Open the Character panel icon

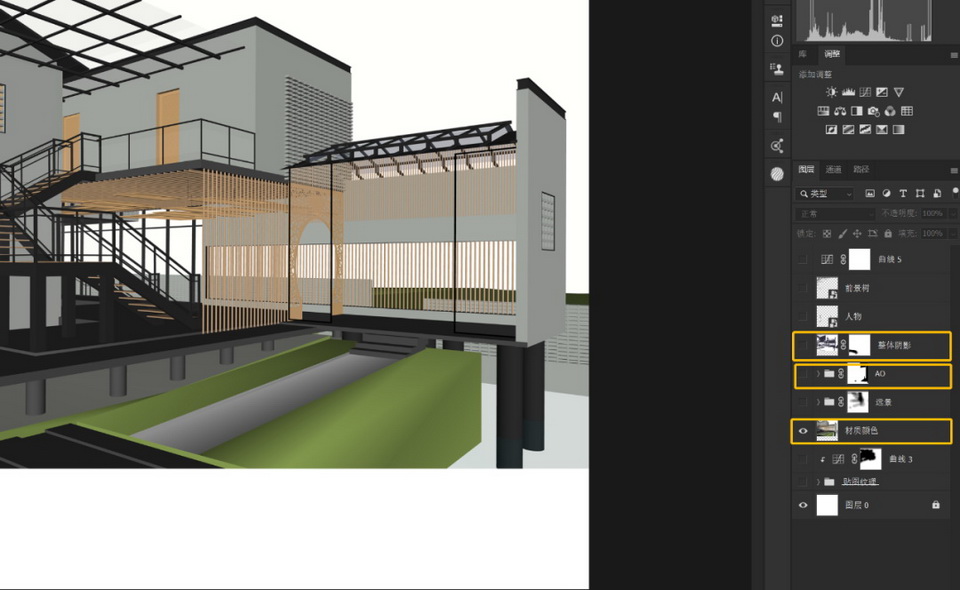point(777,97)
